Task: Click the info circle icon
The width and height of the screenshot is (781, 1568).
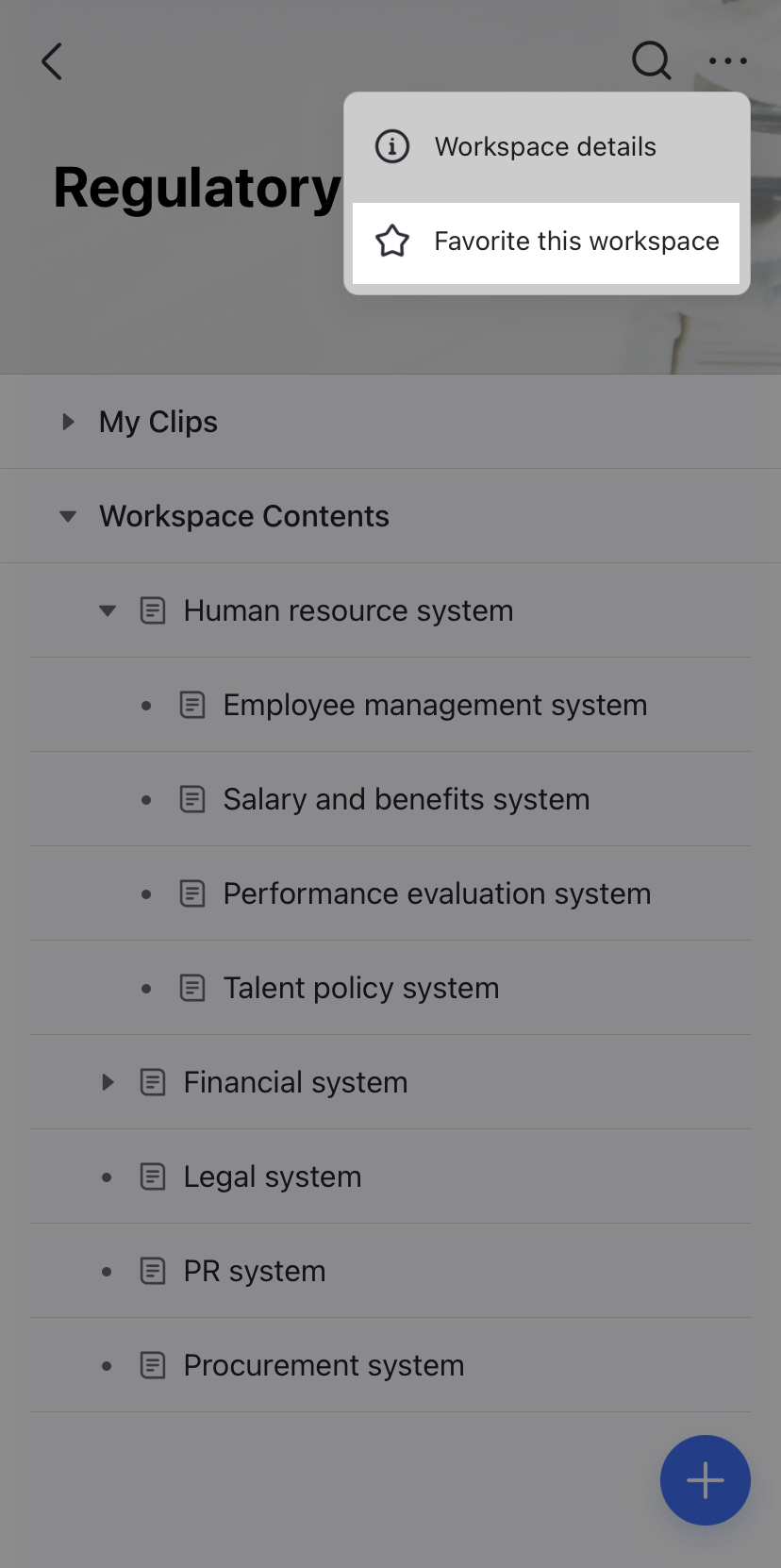Action: coord(392,147)
